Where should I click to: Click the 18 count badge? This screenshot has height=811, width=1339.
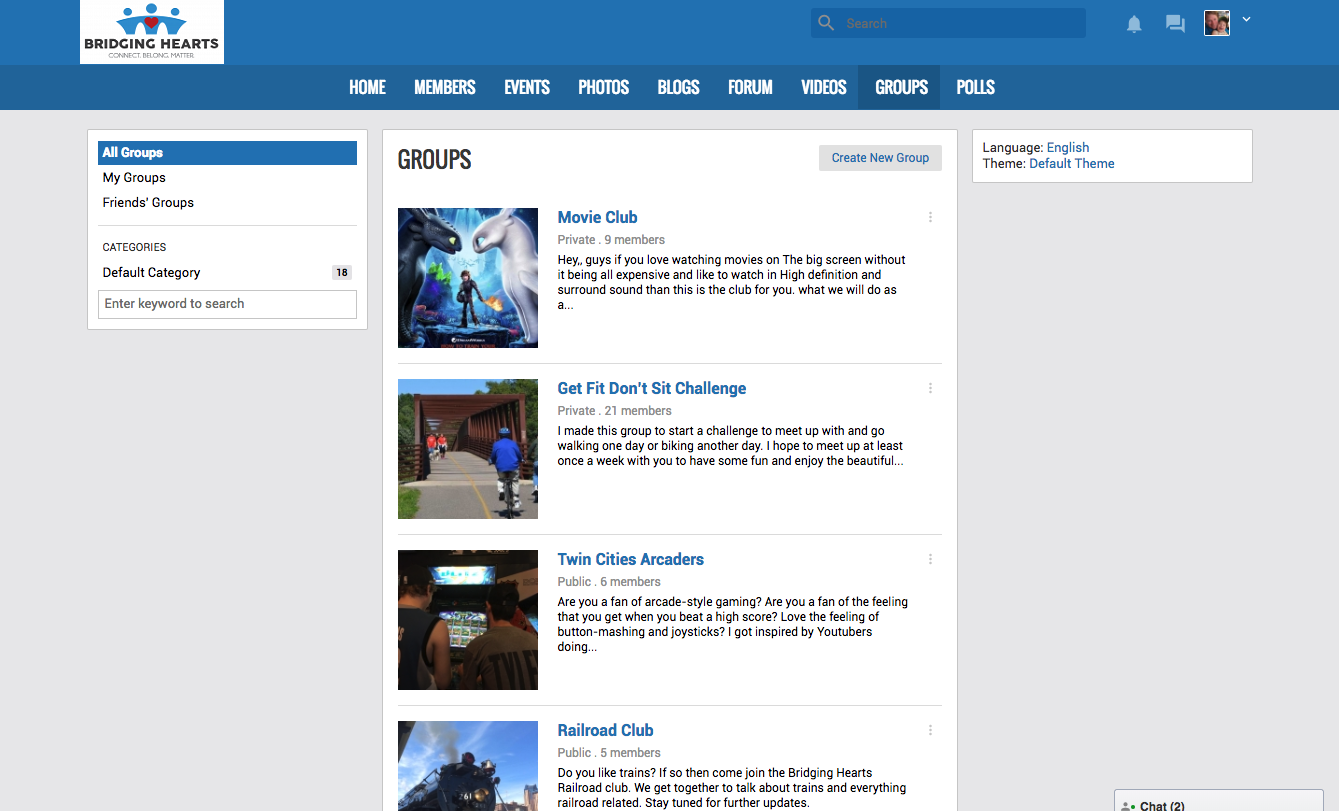point(342,272)
